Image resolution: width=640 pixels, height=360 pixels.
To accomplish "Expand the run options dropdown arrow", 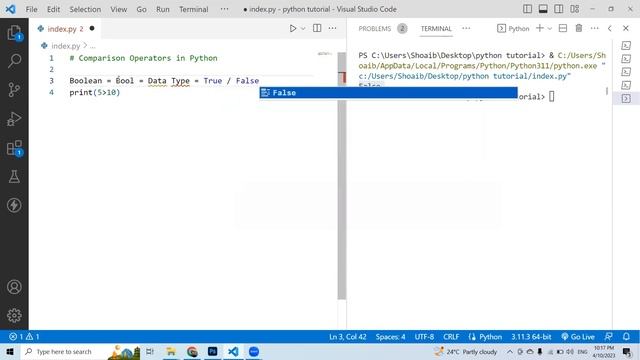I will point(303,29).
